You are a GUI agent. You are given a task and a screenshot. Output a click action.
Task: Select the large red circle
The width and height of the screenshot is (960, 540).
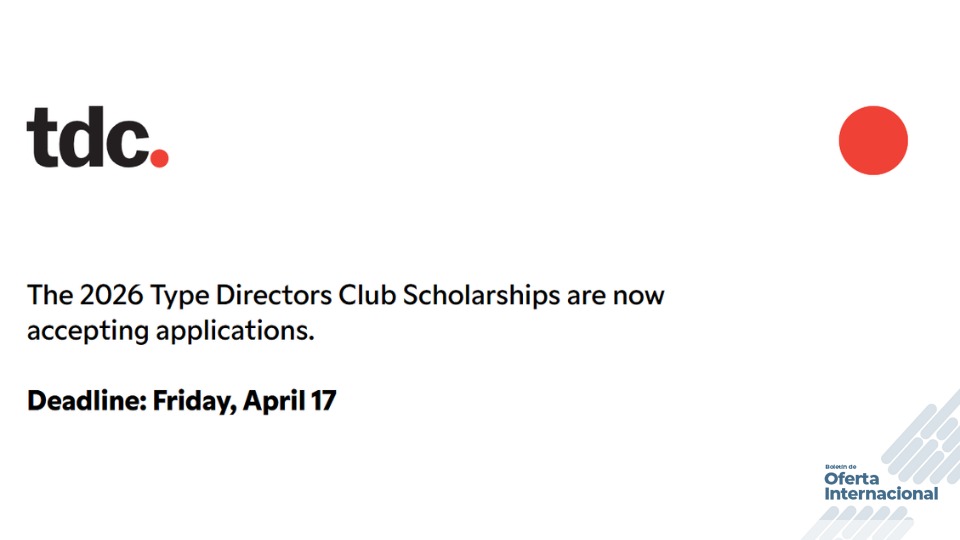click(x=873, y=140)
